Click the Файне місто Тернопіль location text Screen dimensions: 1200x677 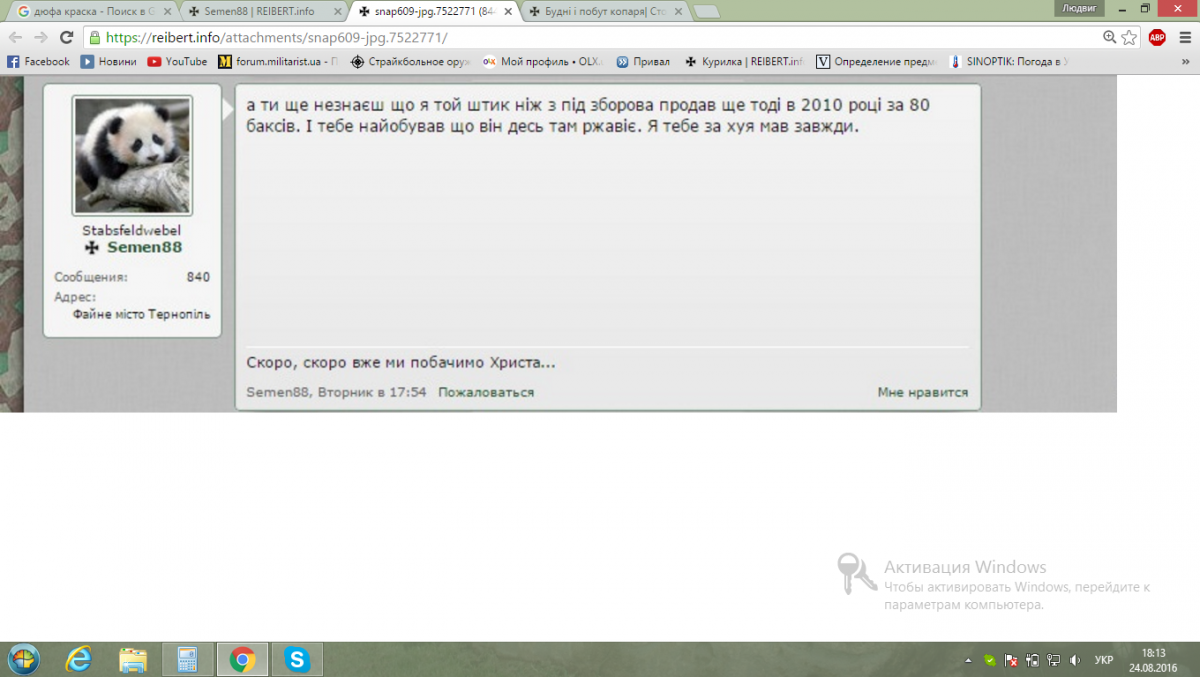coord(141,314)
